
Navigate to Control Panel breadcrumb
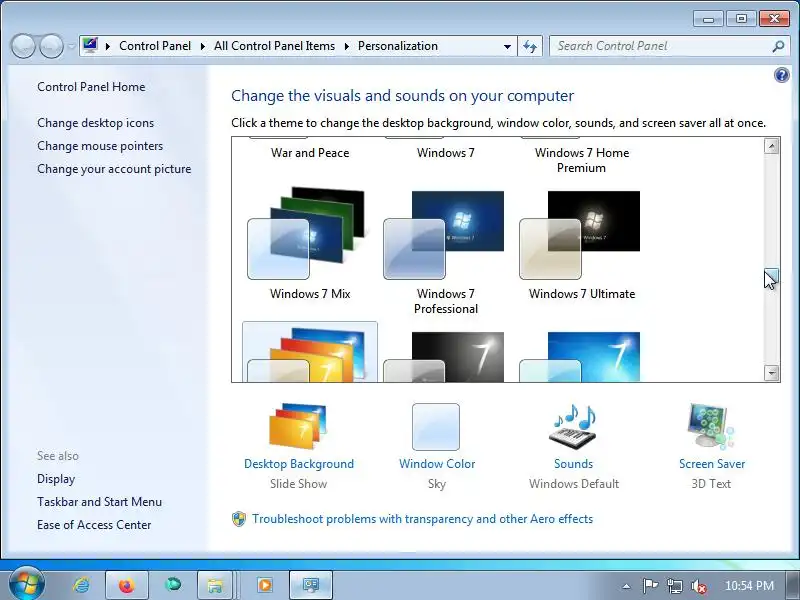155,46
